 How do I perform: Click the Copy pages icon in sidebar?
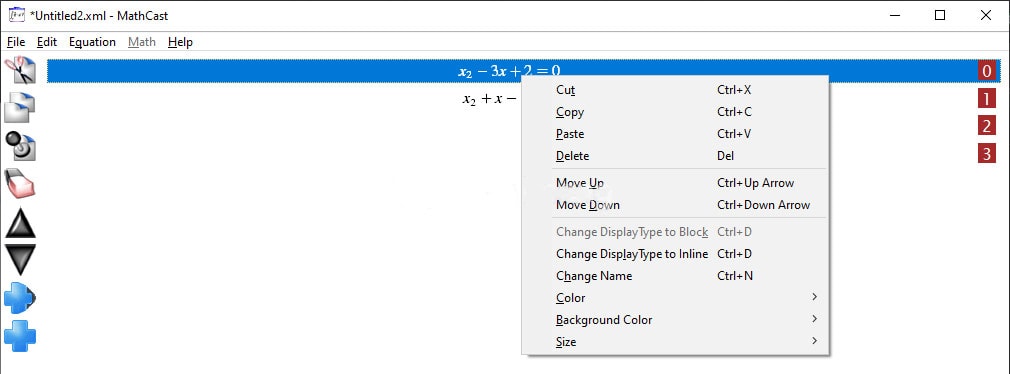pos(20,108)
